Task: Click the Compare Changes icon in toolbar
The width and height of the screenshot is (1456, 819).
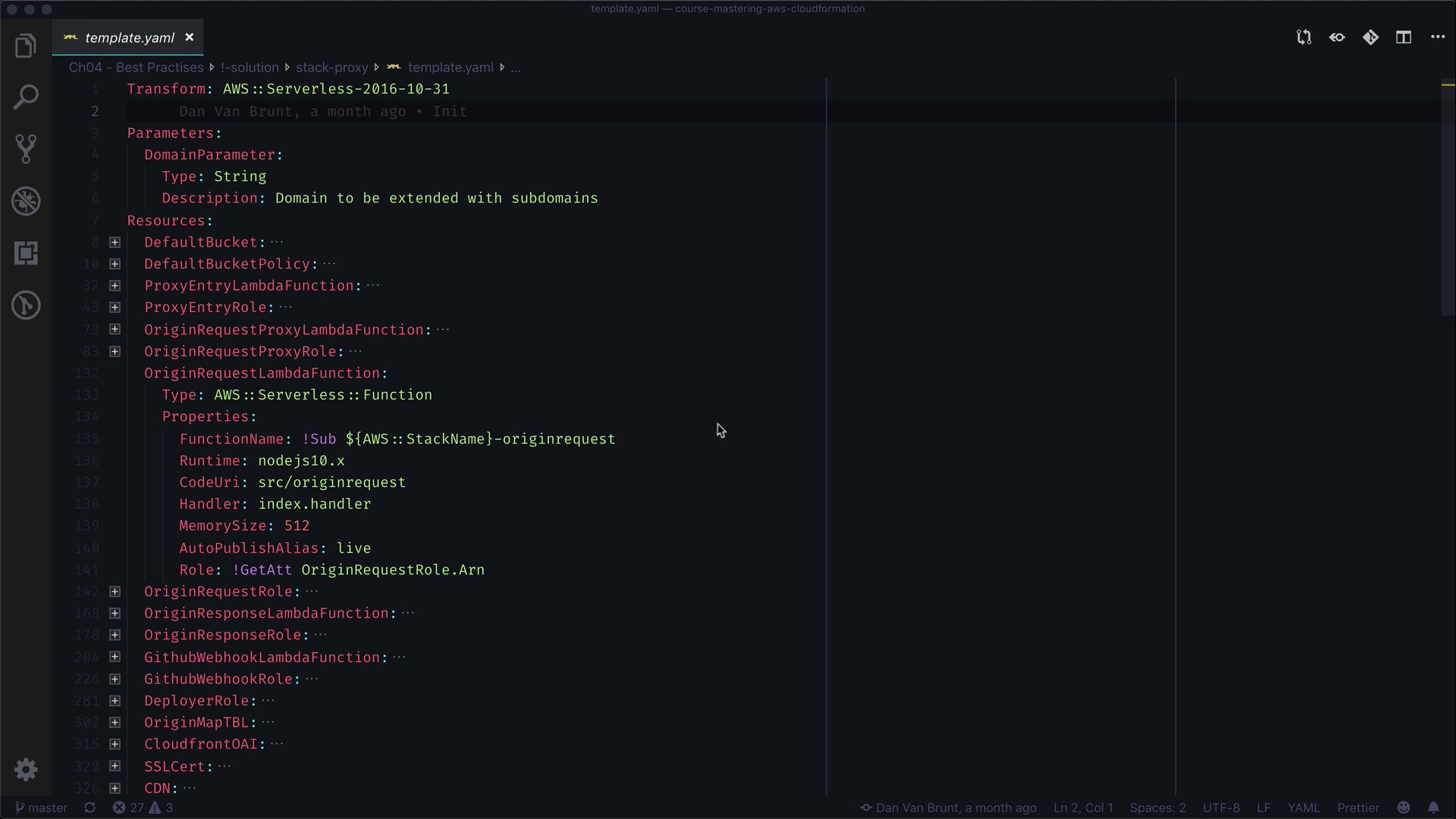Action: (x=1304, y=37)
